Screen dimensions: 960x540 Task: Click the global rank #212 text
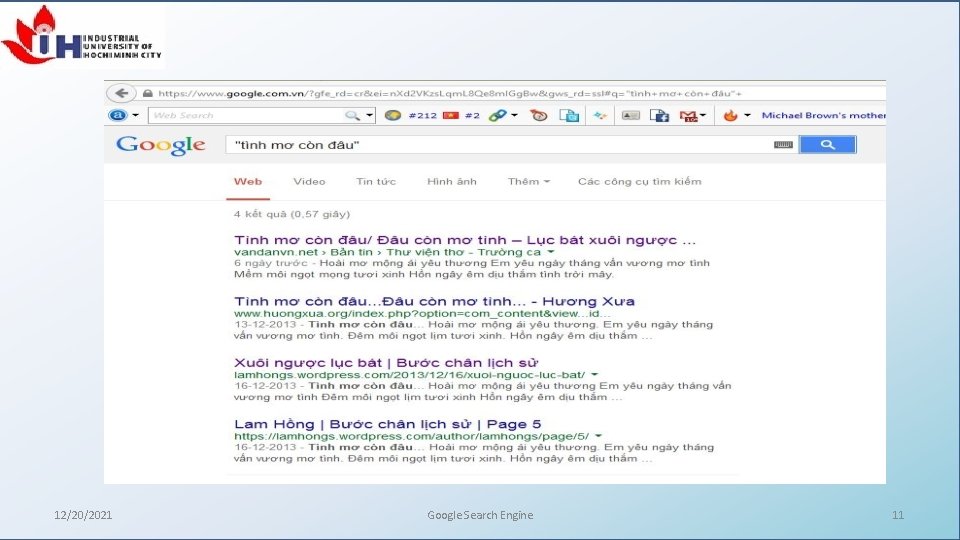tap(422, 115)
